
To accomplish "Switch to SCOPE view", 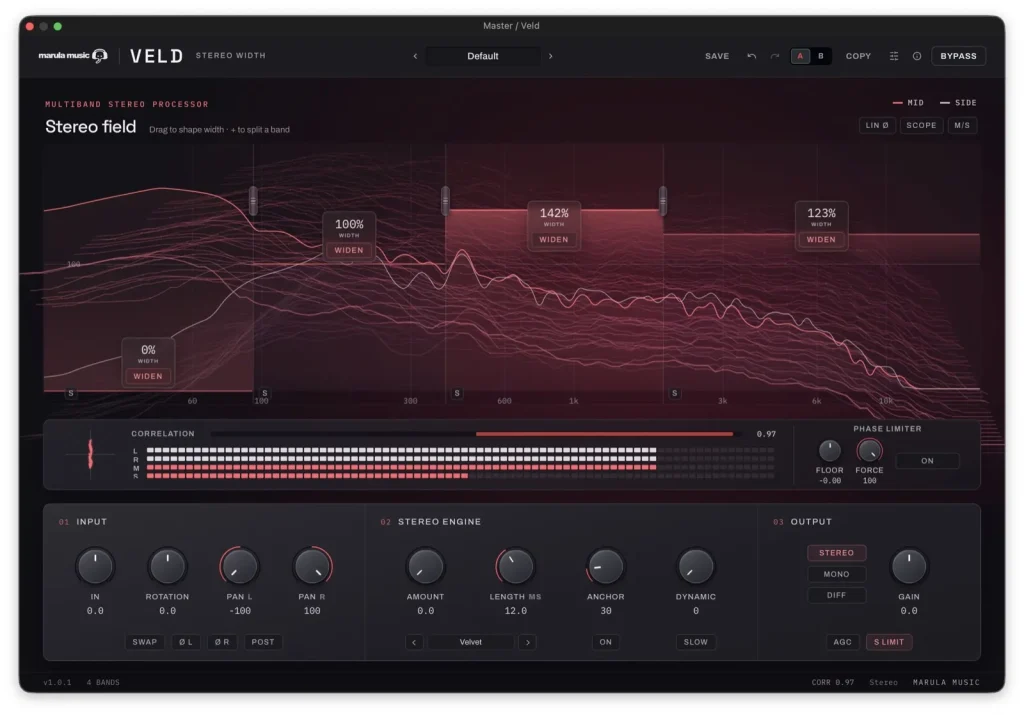I will [x=921, y=125].
